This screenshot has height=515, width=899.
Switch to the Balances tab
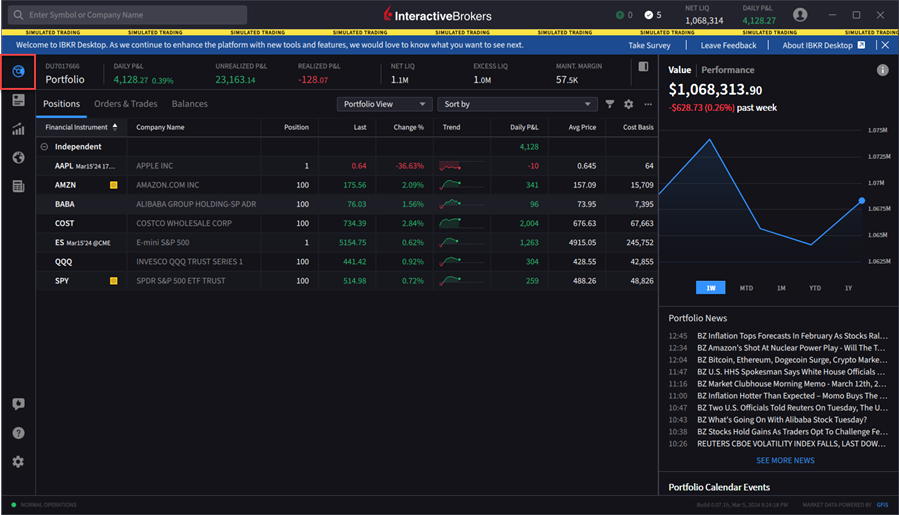pyautogui.click(x=189, y=104)
